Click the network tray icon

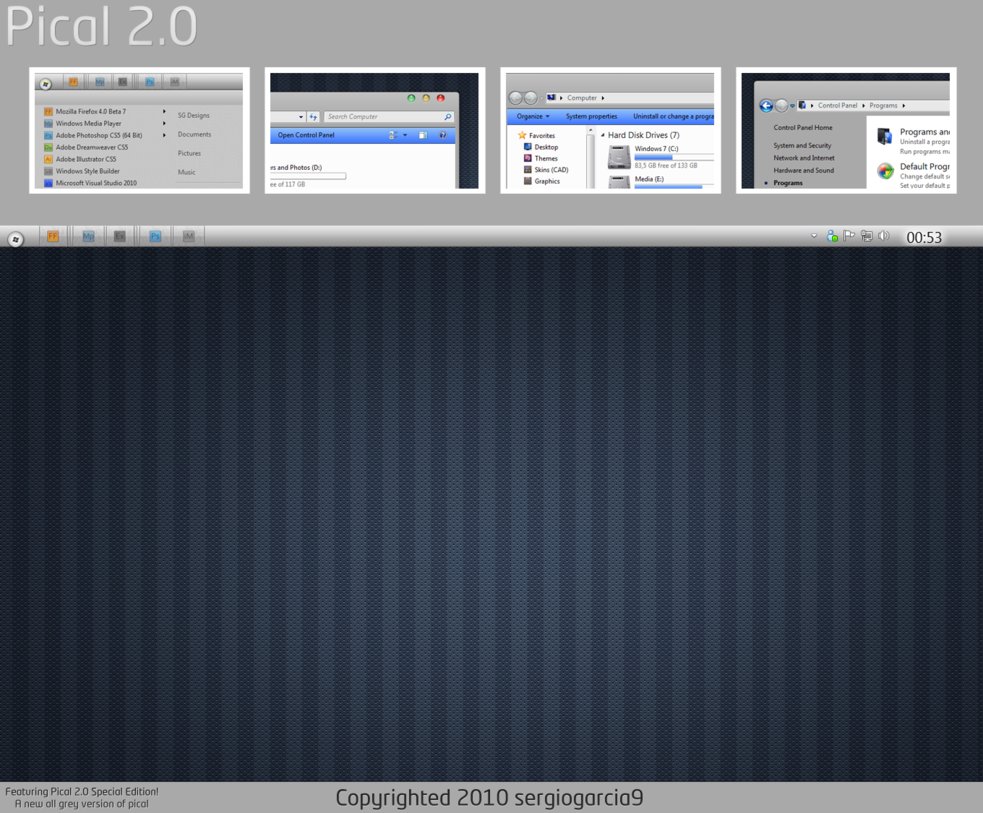866,236
